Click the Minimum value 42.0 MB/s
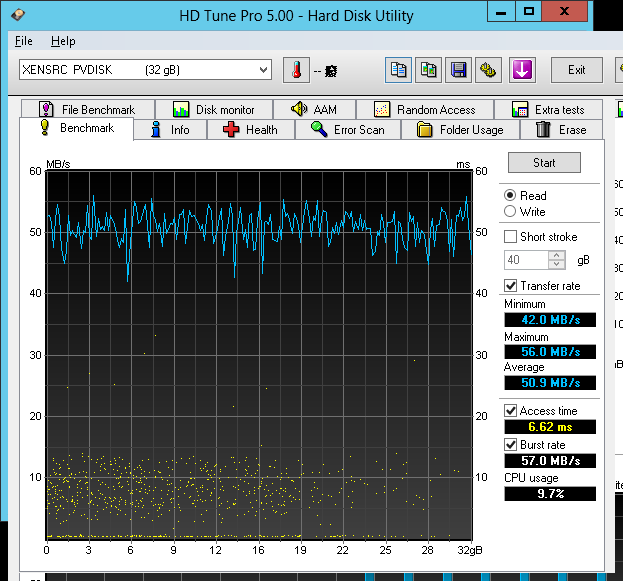Viewport: 623px width, 581px height. pos(550,320)
